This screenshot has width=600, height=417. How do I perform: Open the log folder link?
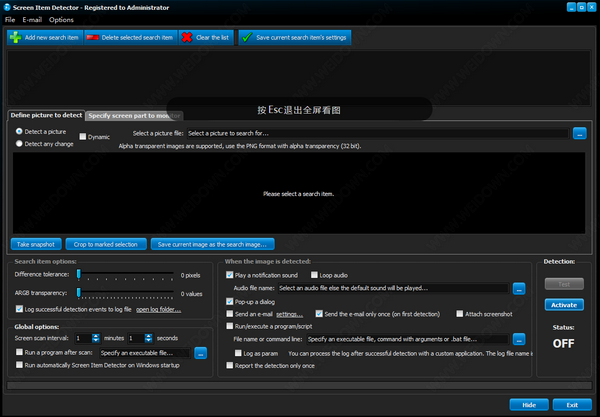coord(158,309)
